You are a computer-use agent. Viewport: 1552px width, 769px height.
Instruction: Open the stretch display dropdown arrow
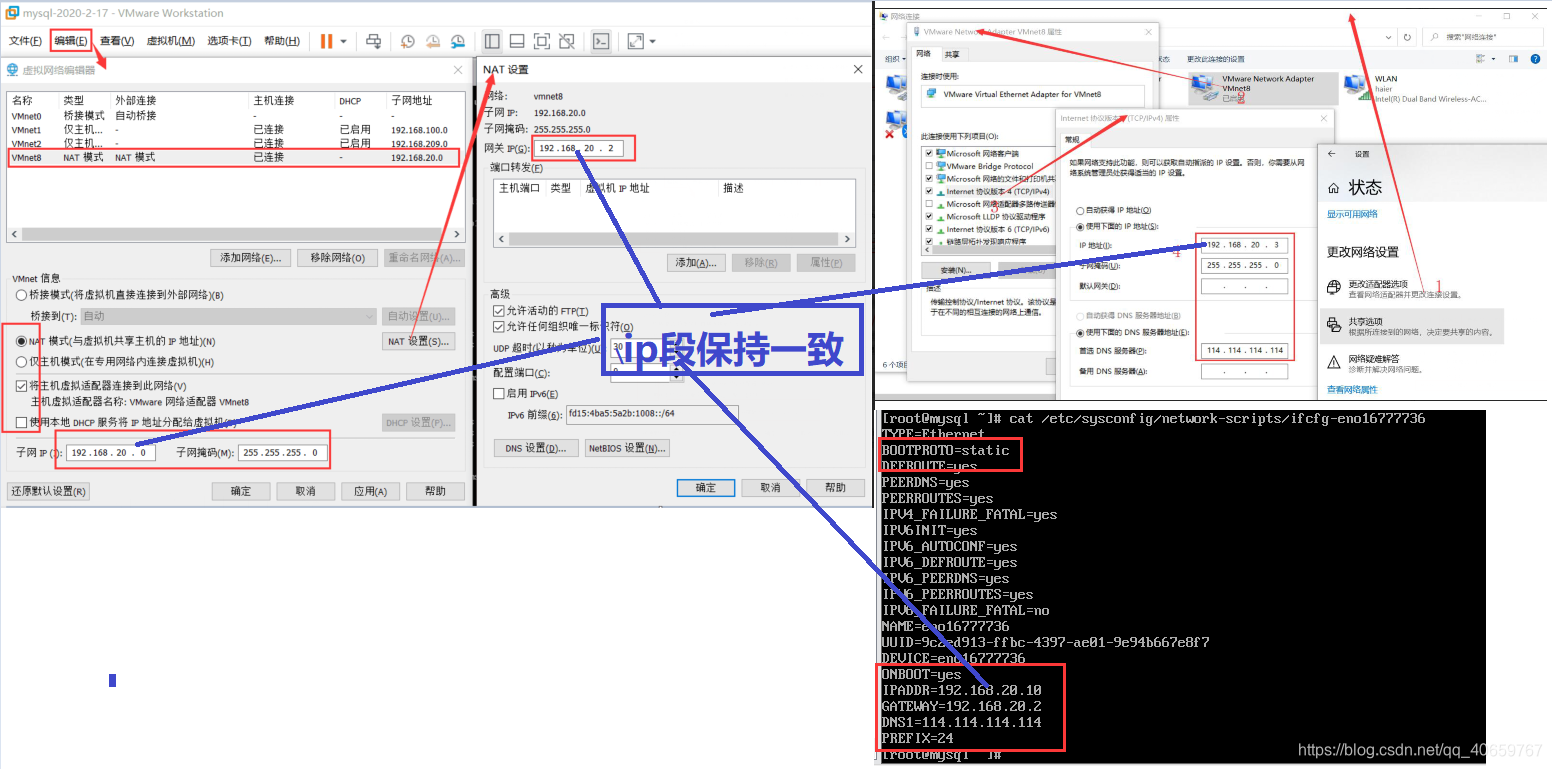click(x=652, y=42)
